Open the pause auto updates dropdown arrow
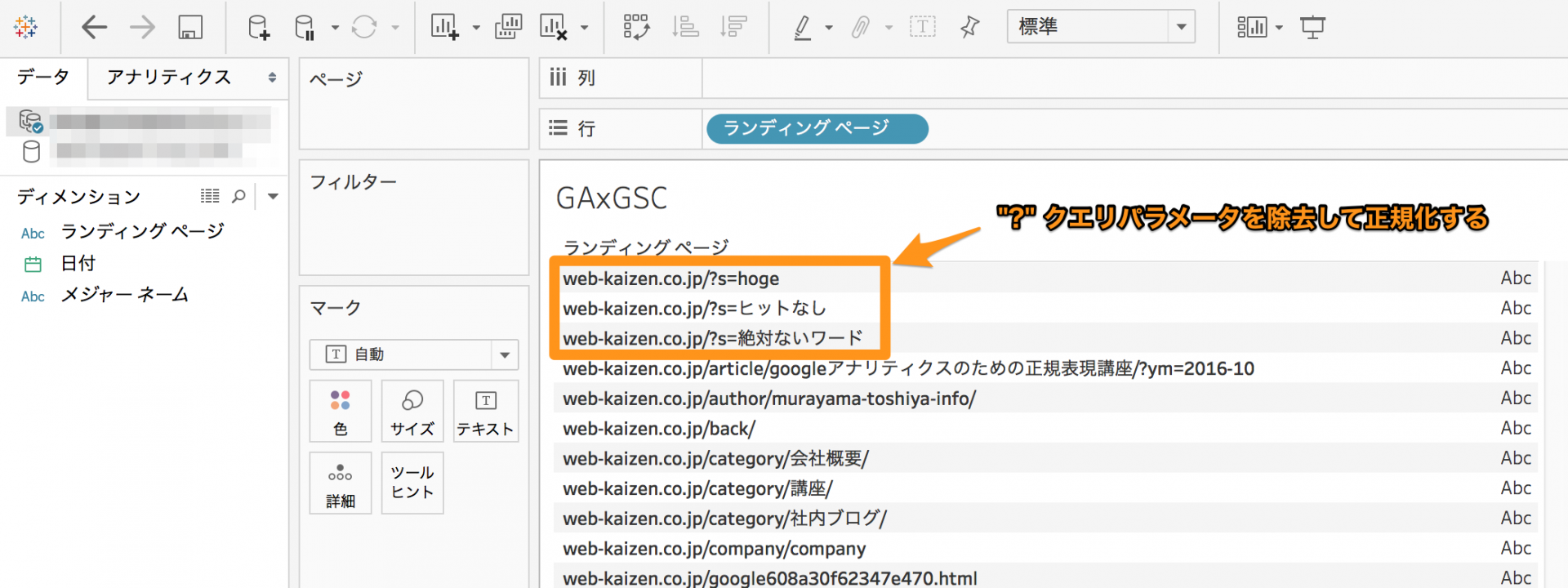The height and width of the screenshot is (588, 1568). point(335,28)
